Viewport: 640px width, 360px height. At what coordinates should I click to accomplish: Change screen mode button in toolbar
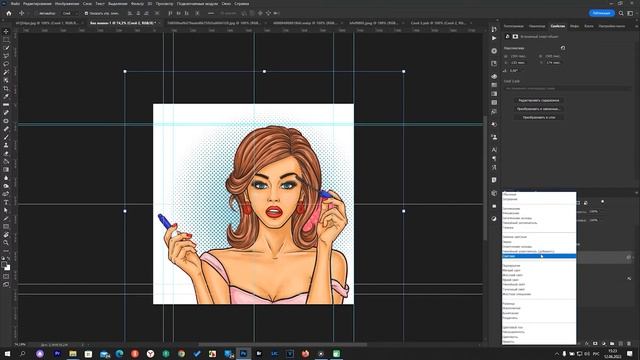(x=6, y=284)
